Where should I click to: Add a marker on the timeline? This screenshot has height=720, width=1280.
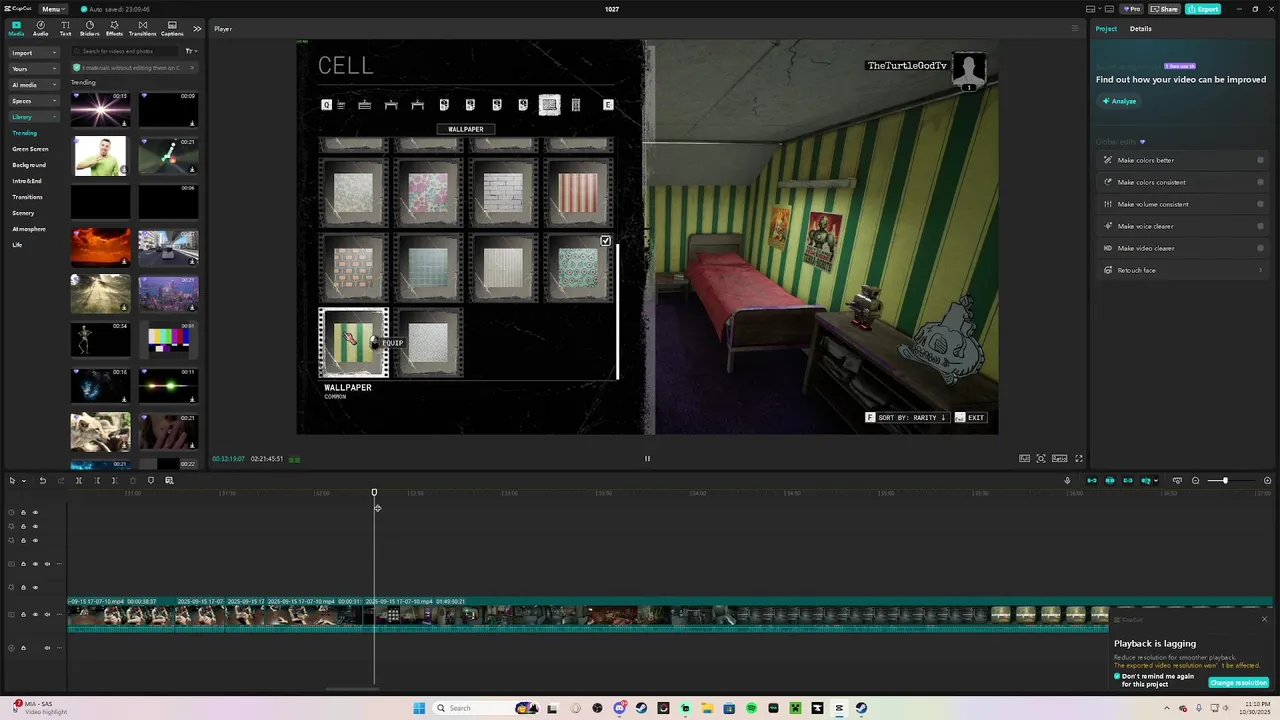click(151, 481)
